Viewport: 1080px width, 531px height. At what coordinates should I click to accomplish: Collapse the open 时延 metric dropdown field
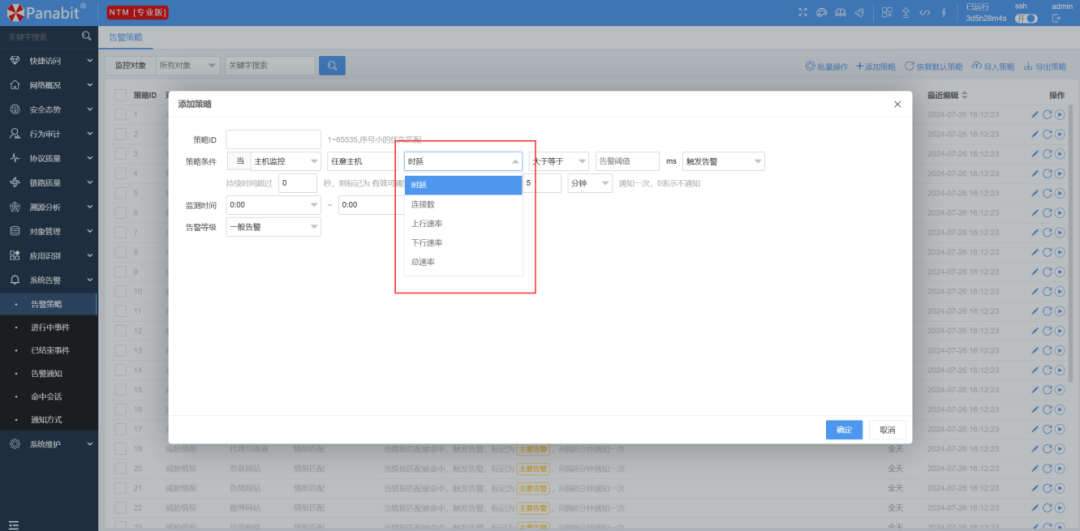(x=464, y=161)
